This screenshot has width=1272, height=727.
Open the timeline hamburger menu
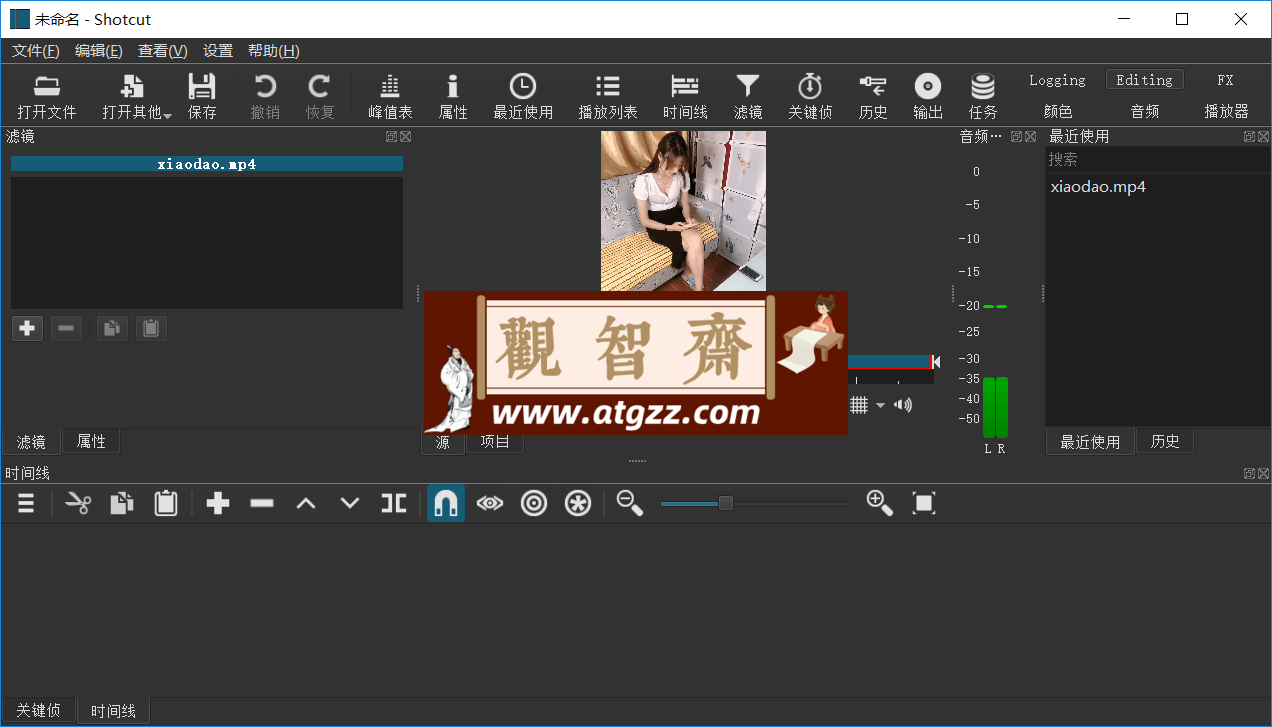[x=26, y=503]
